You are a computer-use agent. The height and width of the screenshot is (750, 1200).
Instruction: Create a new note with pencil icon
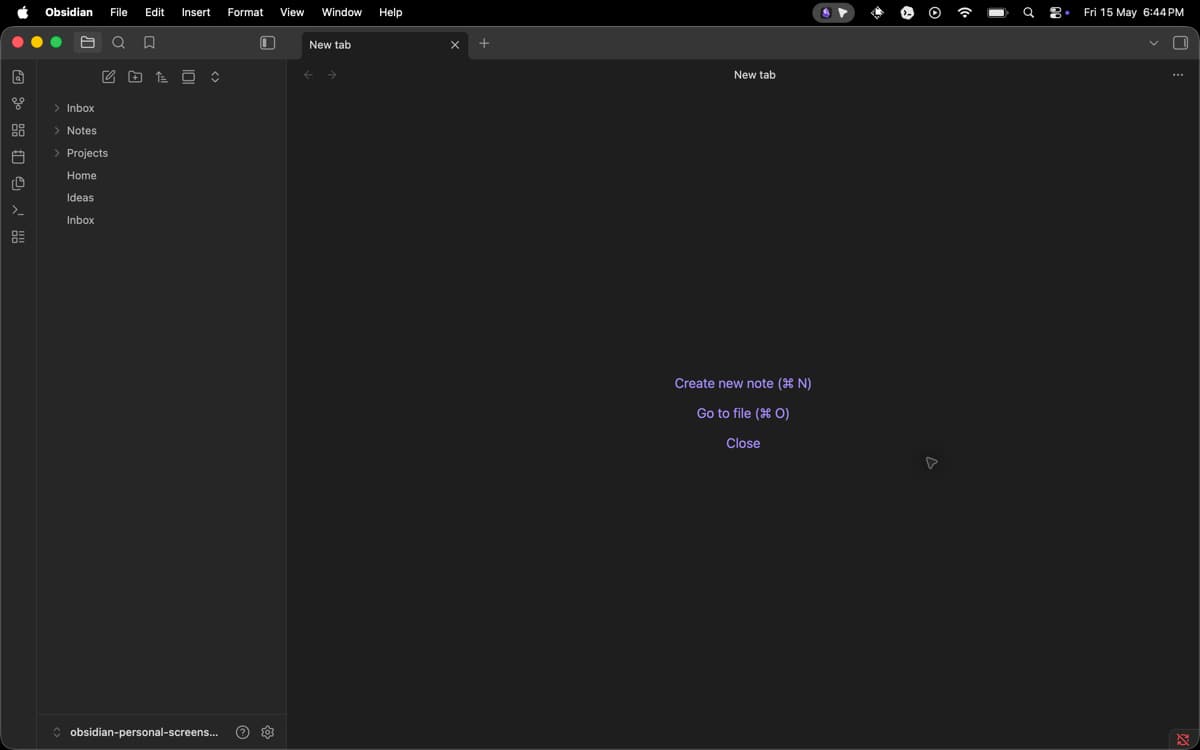[109, 77]
